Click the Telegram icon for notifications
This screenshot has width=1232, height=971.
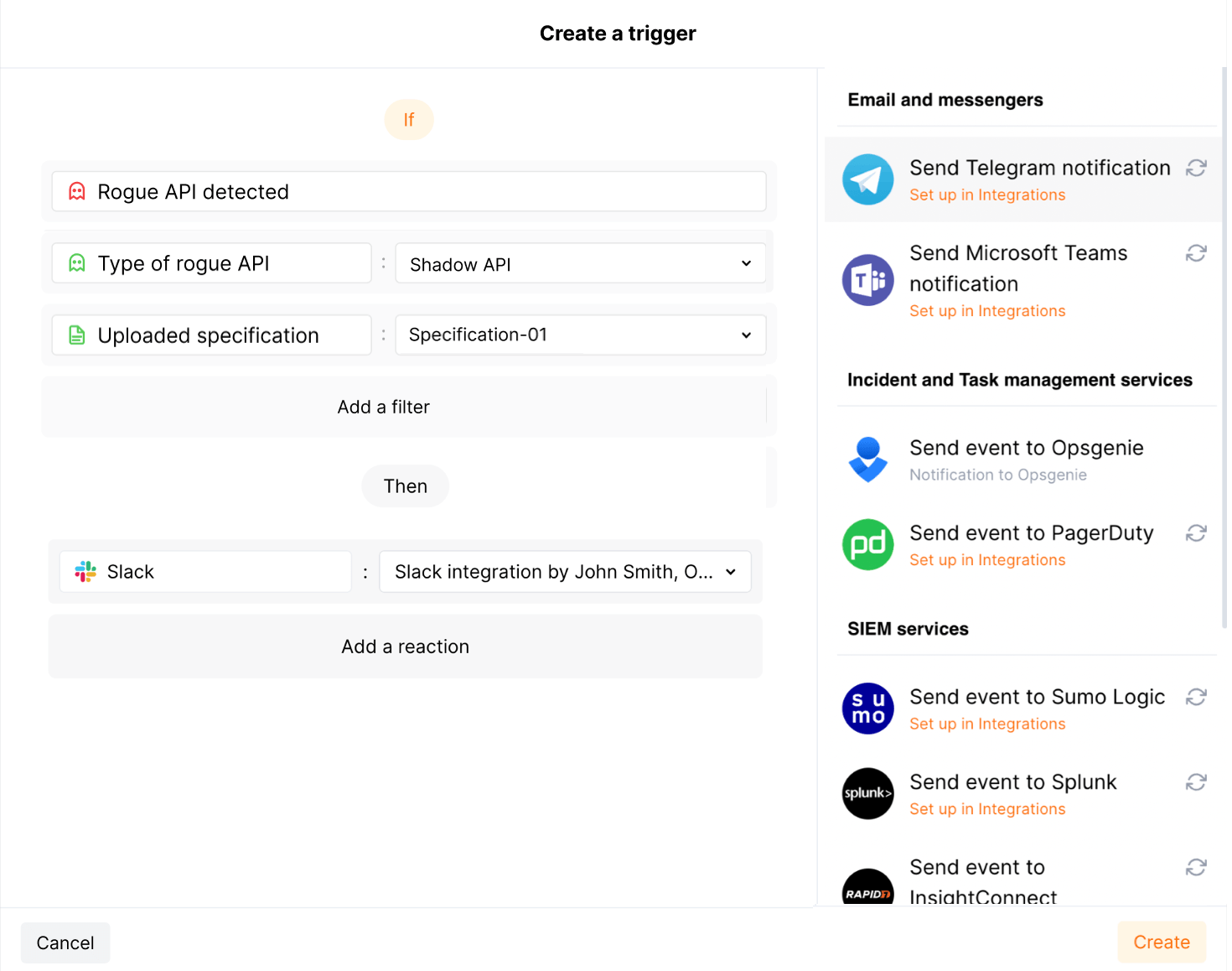click(x=867, y=179)
